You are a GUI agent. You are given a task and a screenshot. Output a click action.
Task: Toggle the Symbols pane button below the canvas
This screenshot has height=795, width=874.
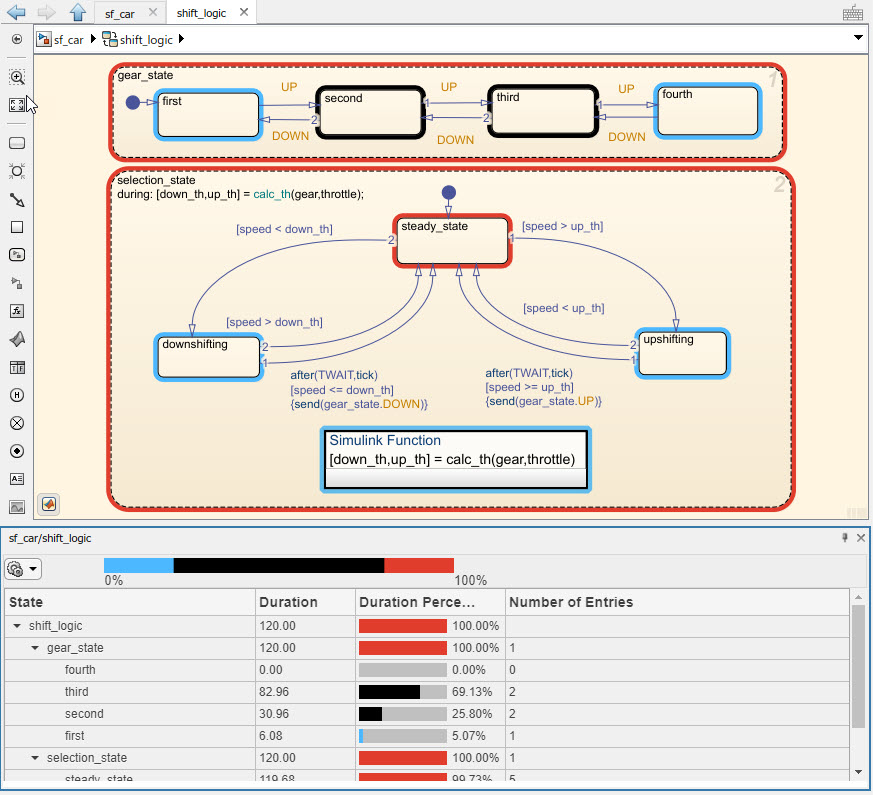(x=48, y=504)
